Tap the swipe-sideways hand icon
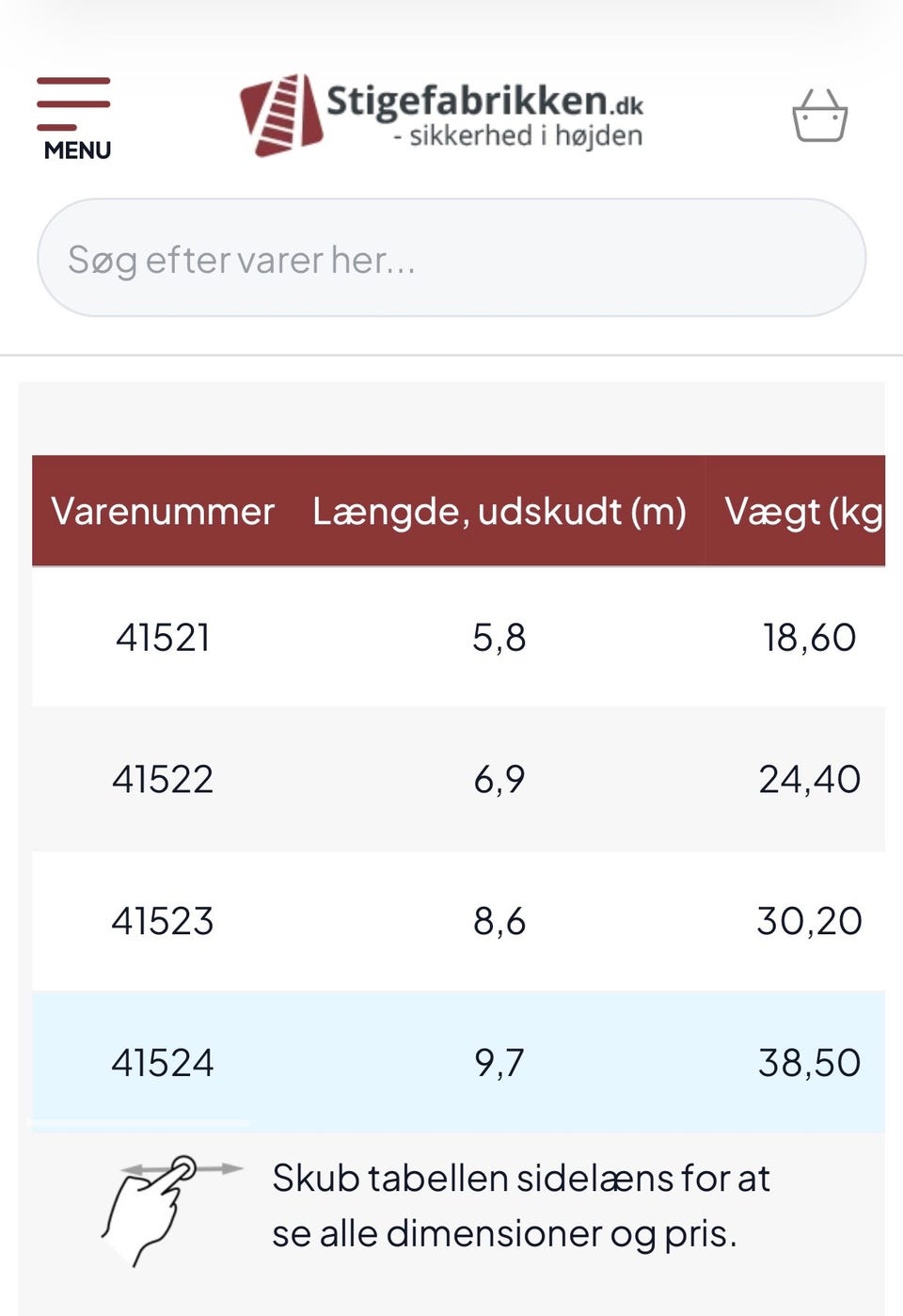 (x=169, y=1208)
